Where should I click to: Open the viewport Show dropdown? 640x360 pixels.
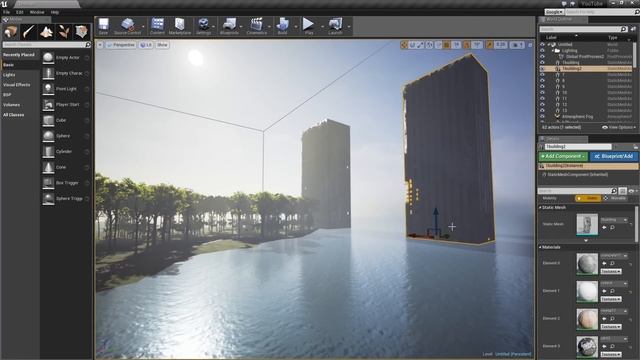tap(162, 45)
